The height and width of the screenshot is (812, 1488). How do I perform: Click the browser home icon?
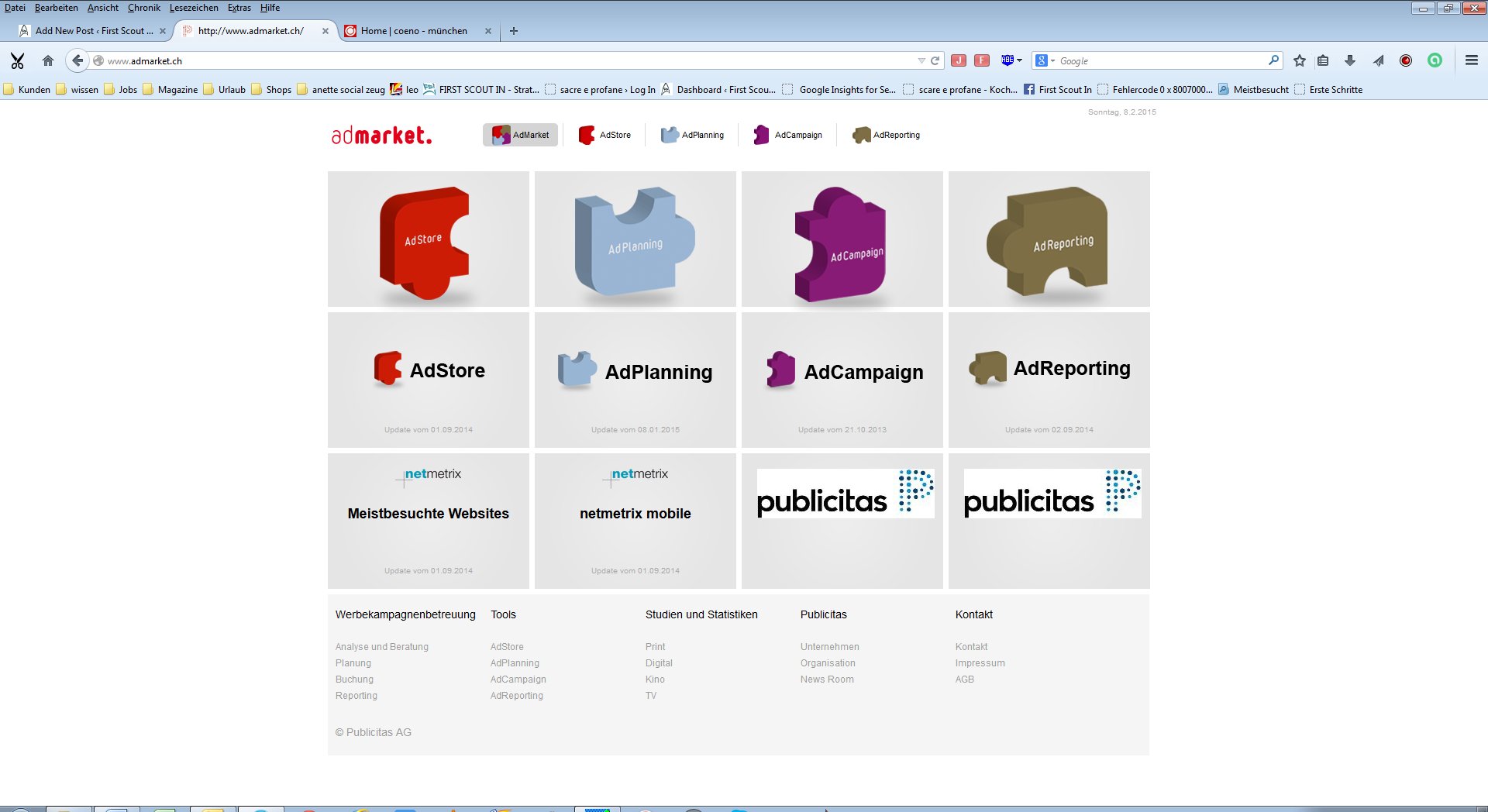48,60
